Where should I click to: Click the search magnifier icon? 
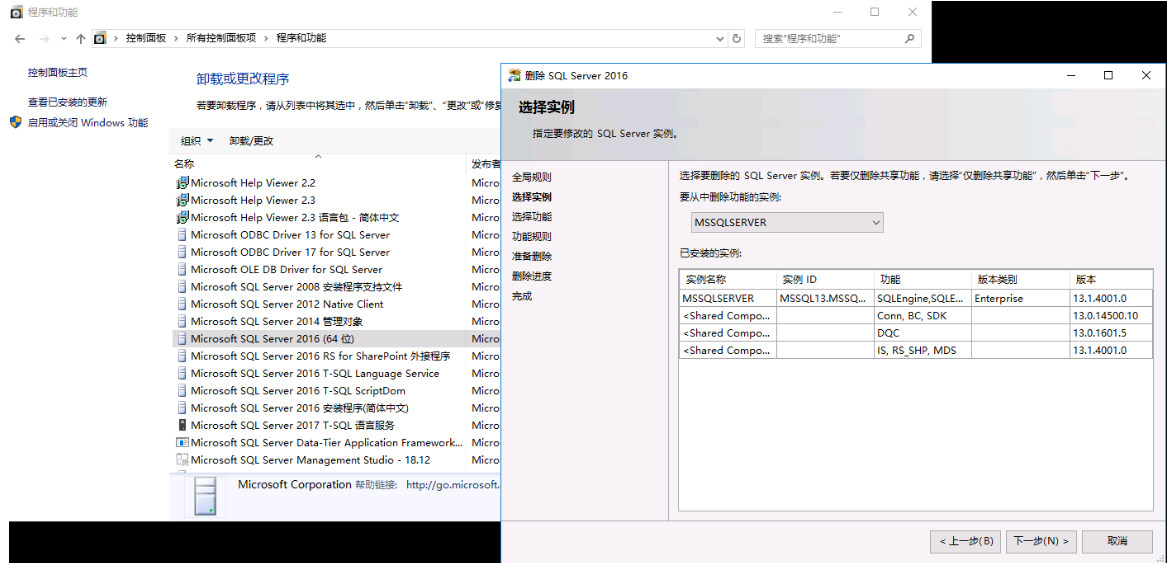coord(909,38)
